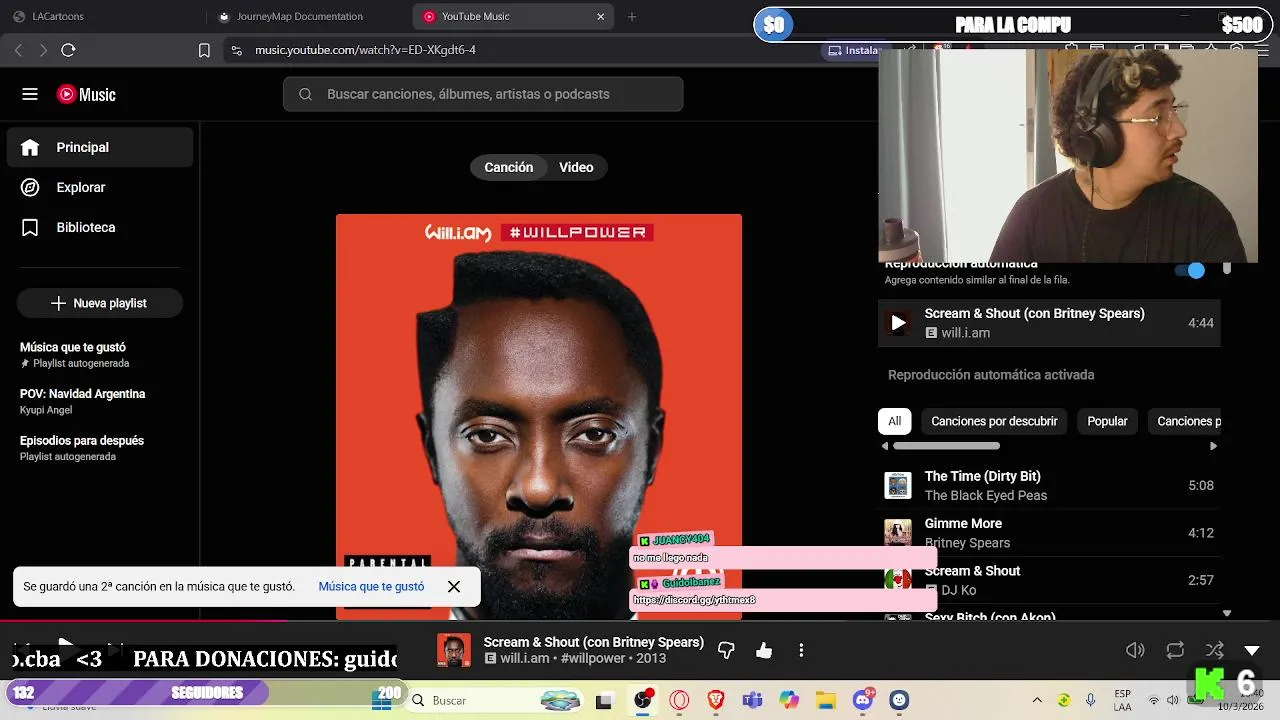Open Biblioteca in the sidebar
The image size is (1280, 720).
[100, 227]
